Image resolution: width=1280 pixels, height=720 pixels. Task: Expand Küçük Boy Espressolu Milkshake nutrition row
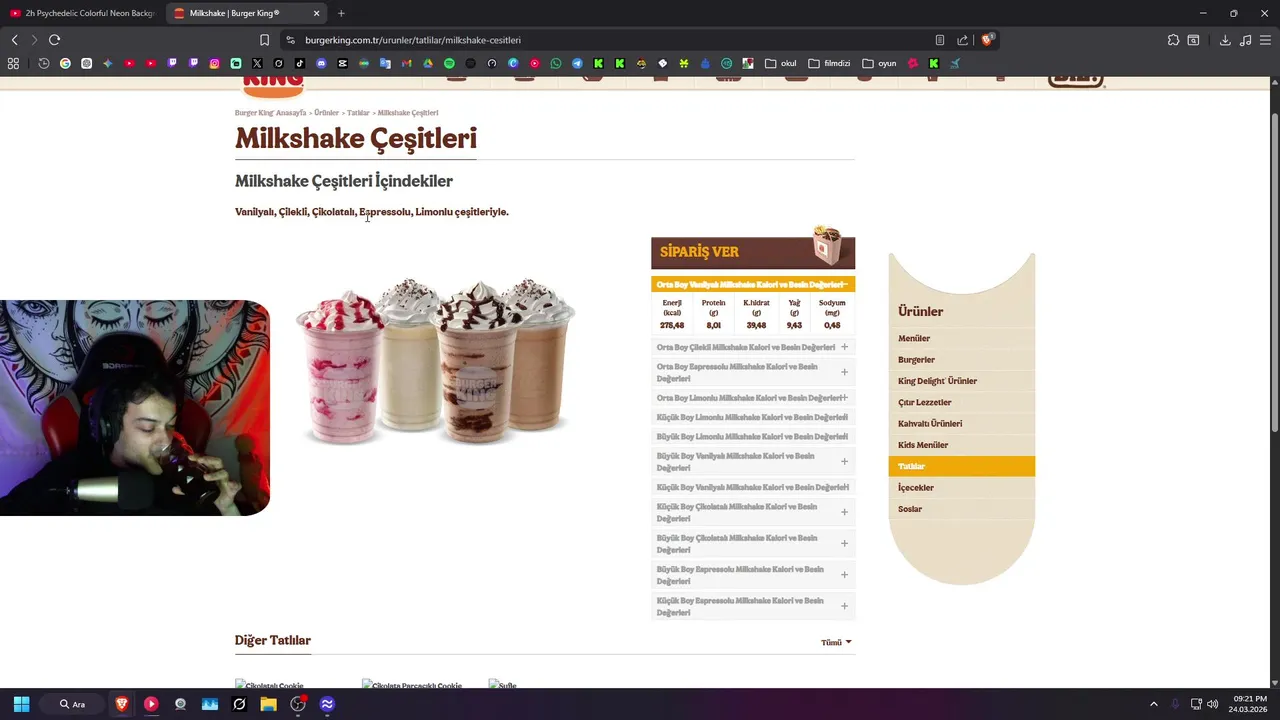[753, 606]
